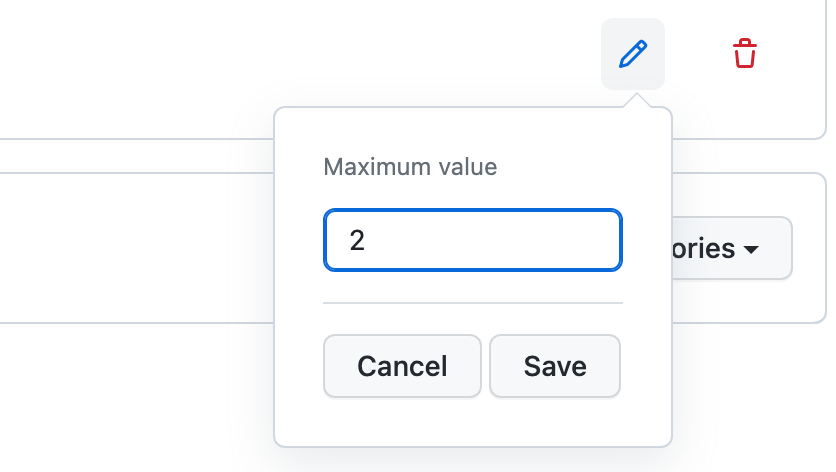Focus the Maximum value input field
836x472 pixels.
click(x=472, y=240)
